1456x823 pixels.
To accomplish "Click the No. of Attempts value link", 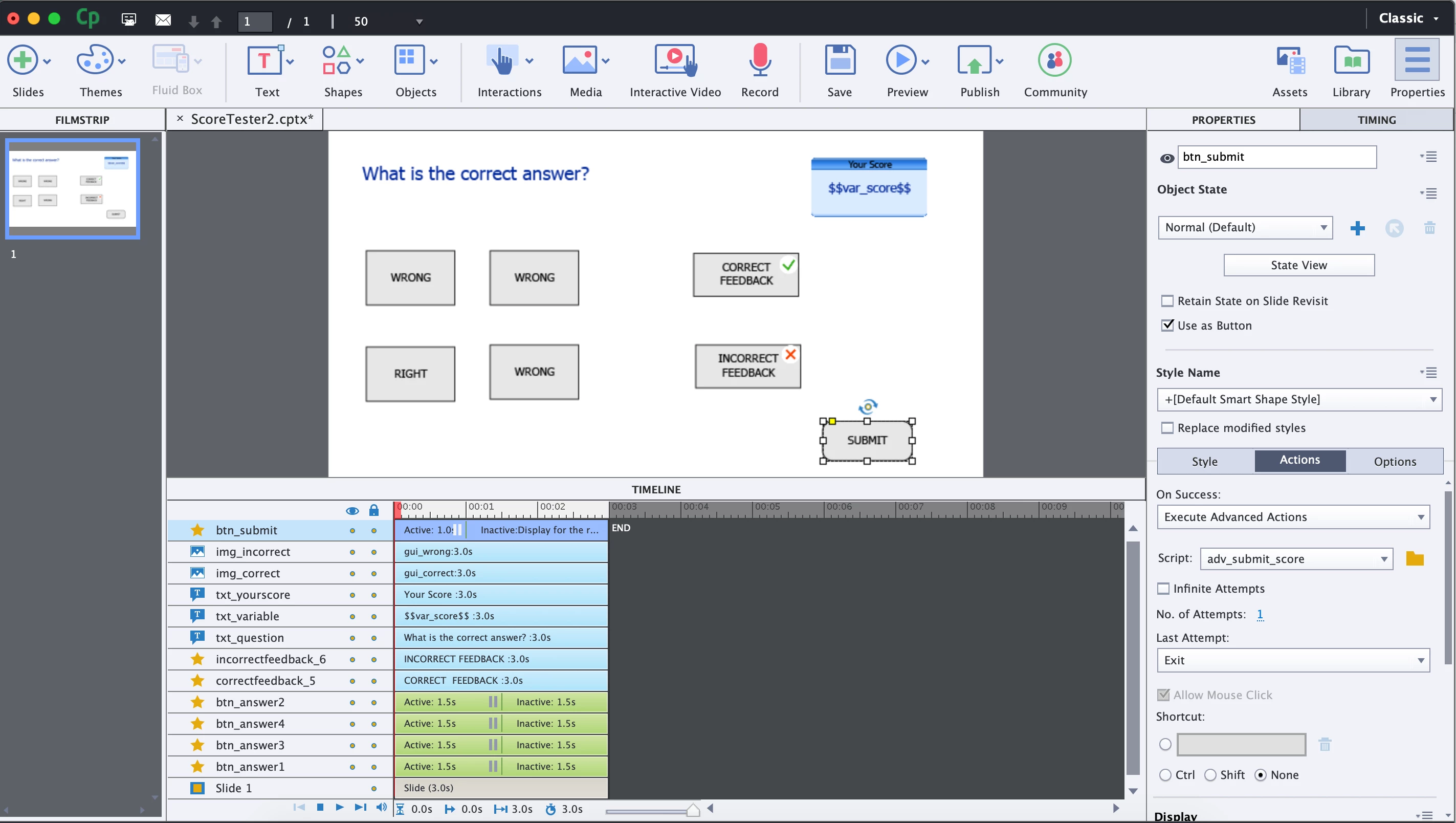I will point(1260,614).
